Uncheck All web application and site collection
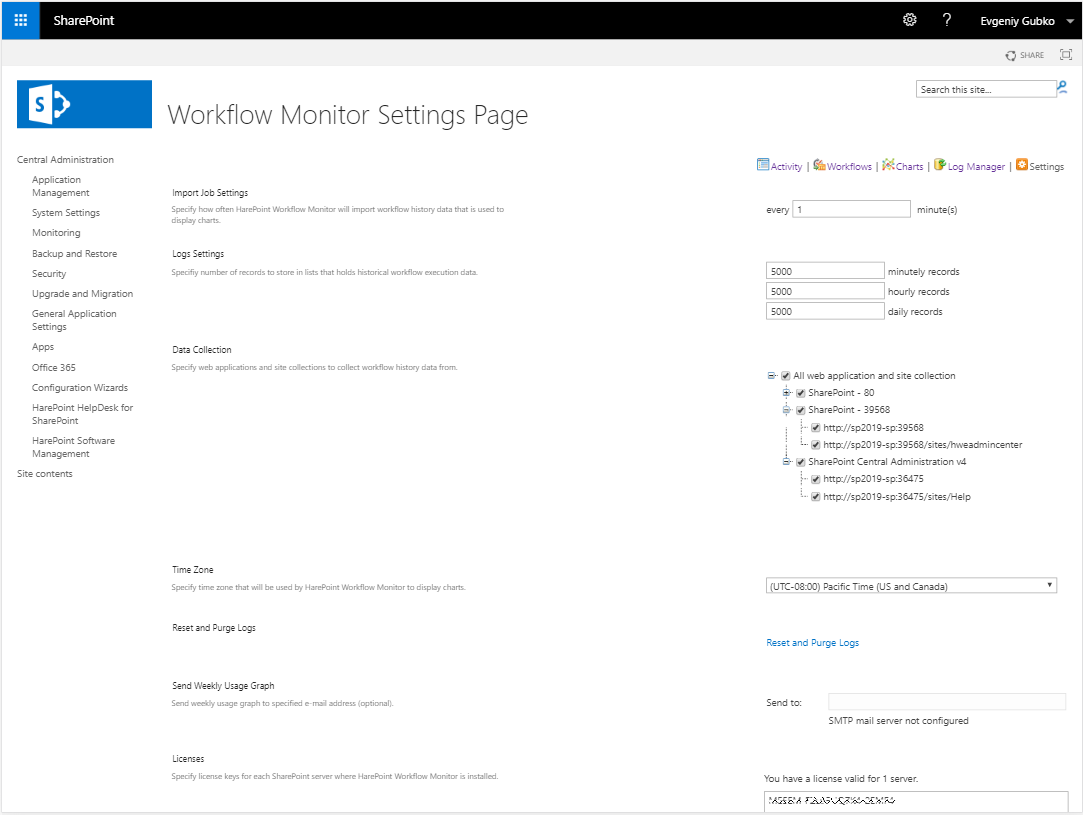This screenshot has width=1083, height=815. (x=786, y=376)
